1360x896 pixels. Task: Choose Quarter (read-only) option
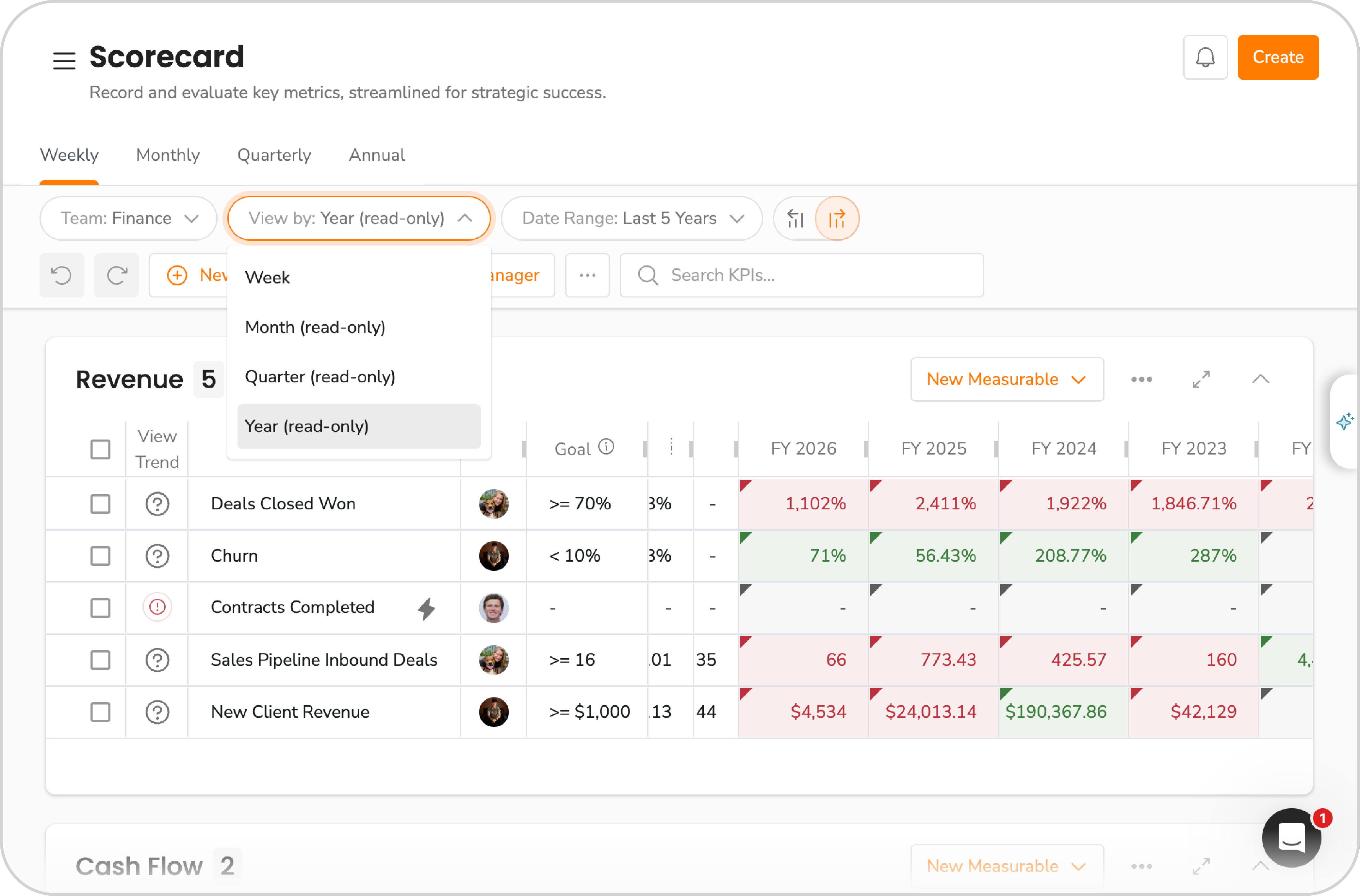[x=359, y=376]
